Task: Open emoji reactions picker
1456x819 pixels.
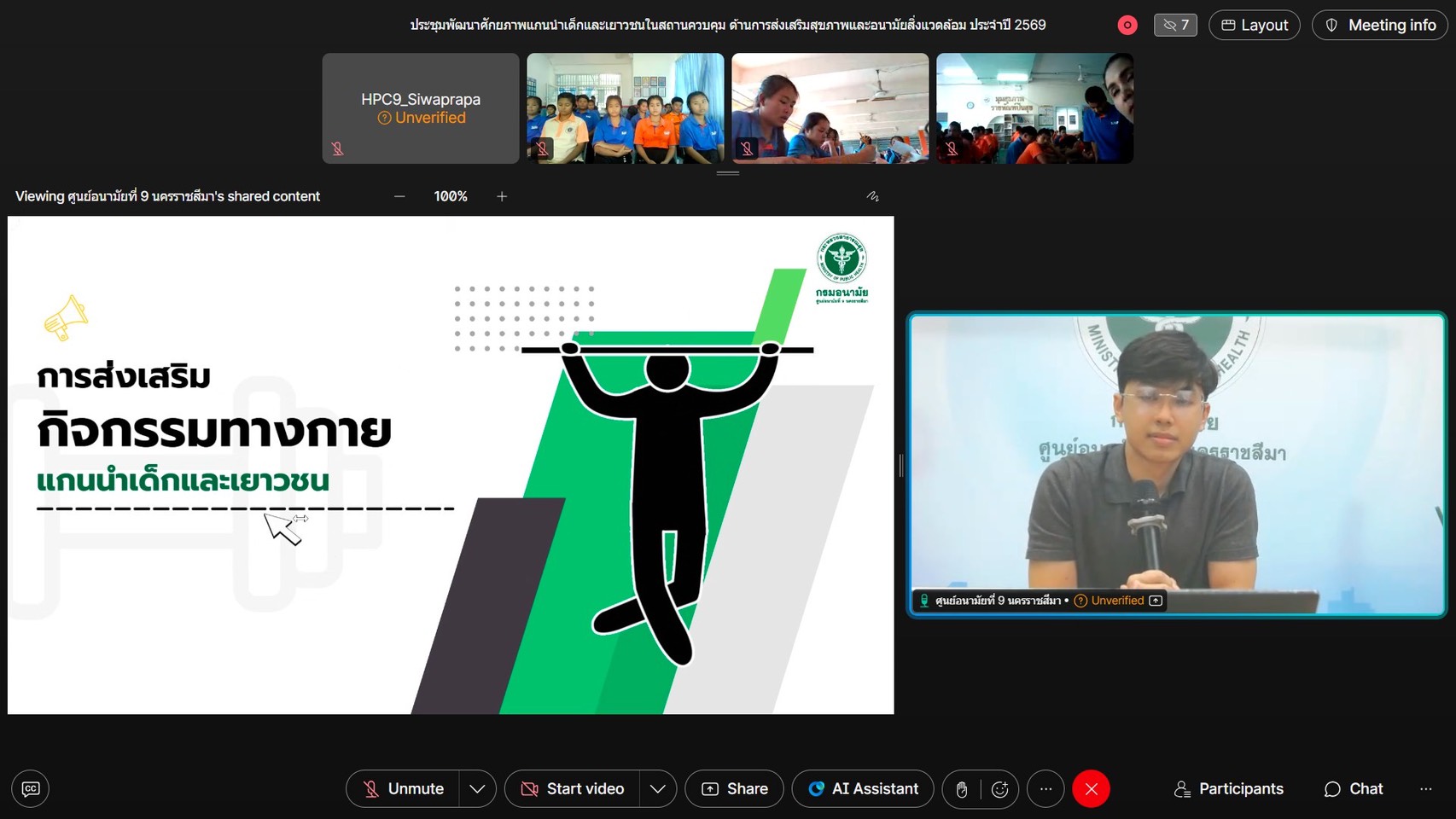Action: (x=1000, y=789)
